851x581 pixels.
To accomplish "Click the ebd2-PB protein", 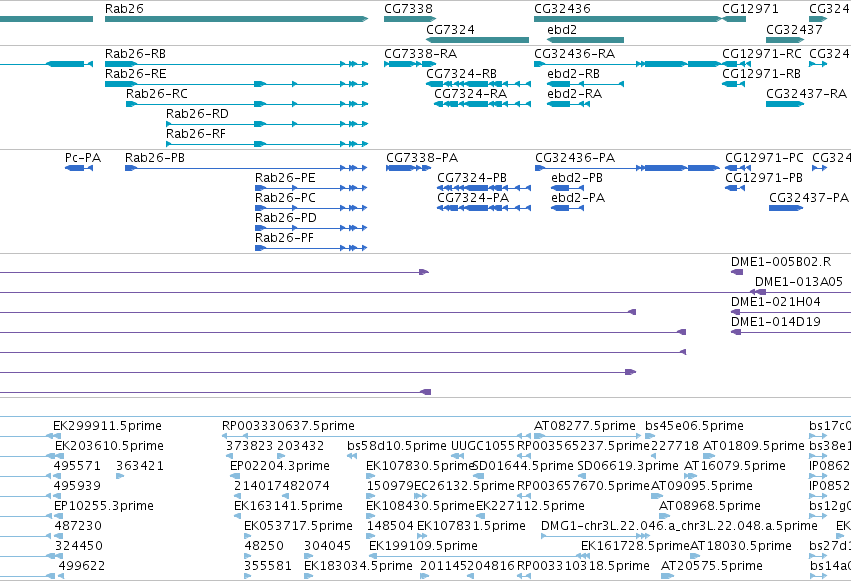I will (x=567, y=188).
